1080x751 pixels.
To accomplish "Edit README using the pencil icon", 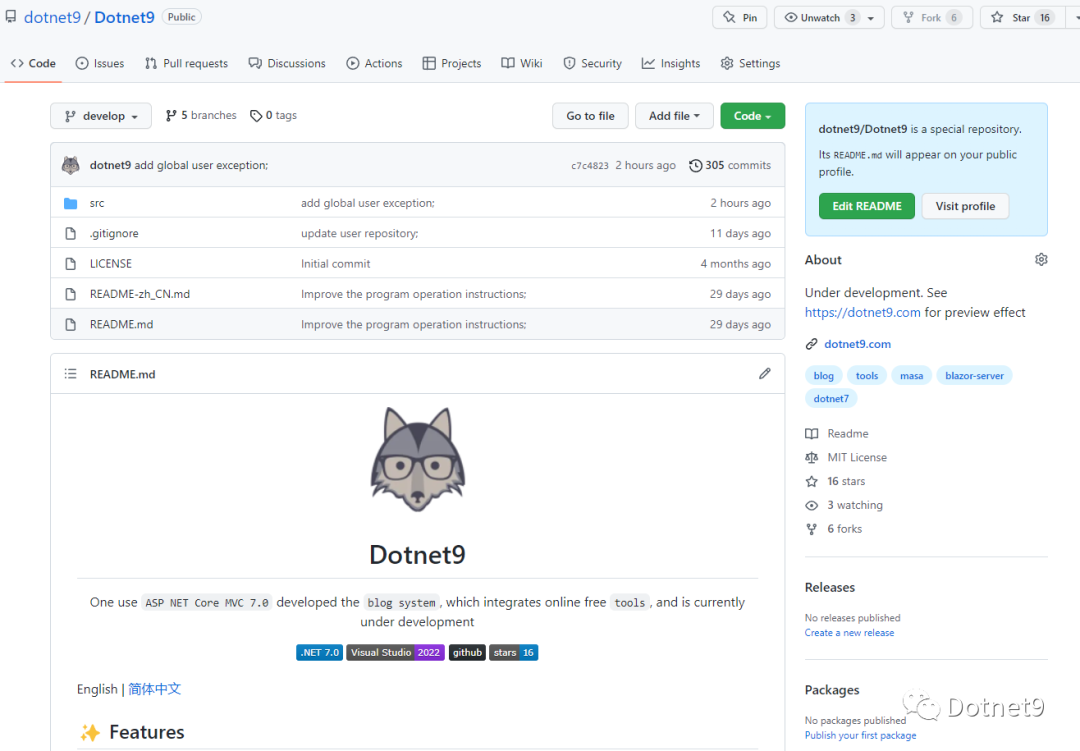I will point(765,373).
